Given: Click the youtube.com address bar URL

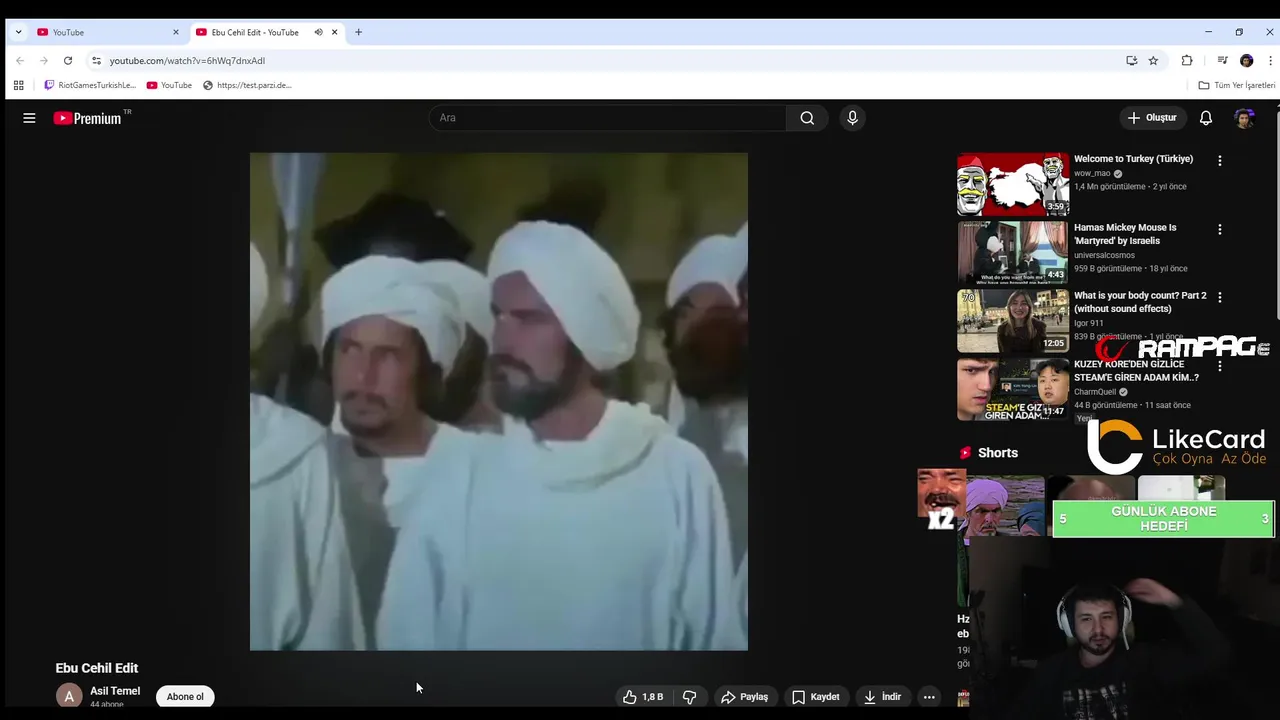Looking at the screenshot, I should [x=187, y=61].
